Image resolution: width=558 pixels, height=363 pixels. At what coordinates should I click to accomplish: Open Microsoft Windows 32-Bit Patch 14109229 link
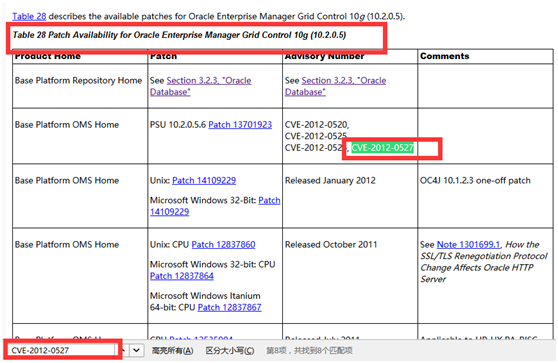[x=215, y=206]
